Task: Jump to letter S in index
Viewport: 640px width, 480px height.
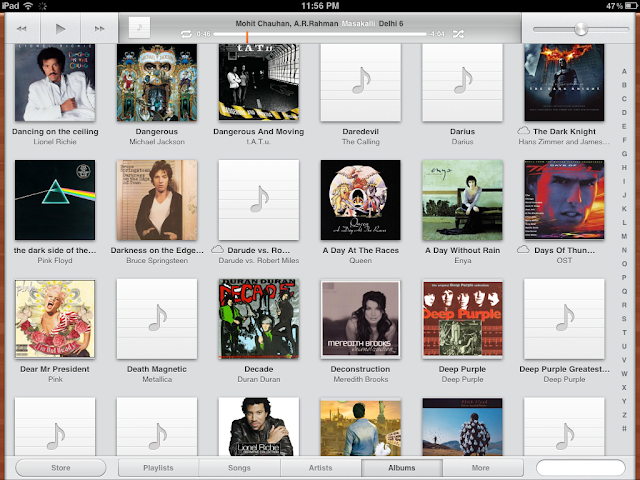Action: pyautogui.click(x=624, y=318)
